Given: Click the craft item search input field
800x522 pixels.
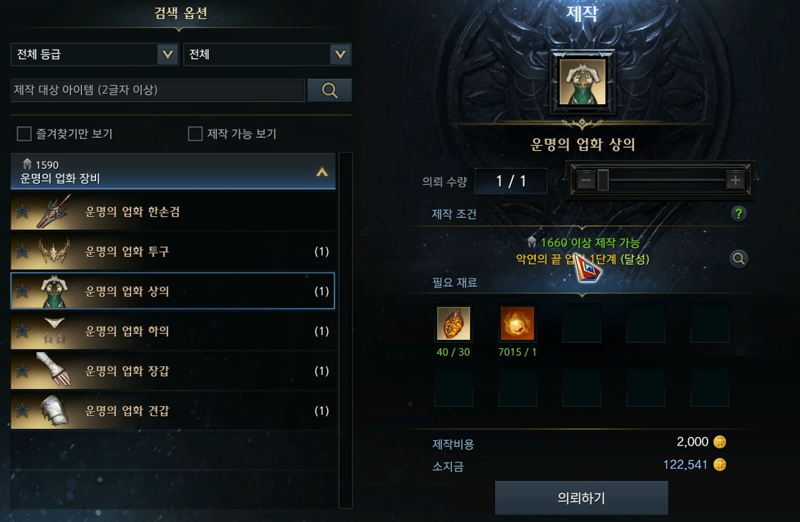Looking at the screenshot, I should (x=158, y=90).
